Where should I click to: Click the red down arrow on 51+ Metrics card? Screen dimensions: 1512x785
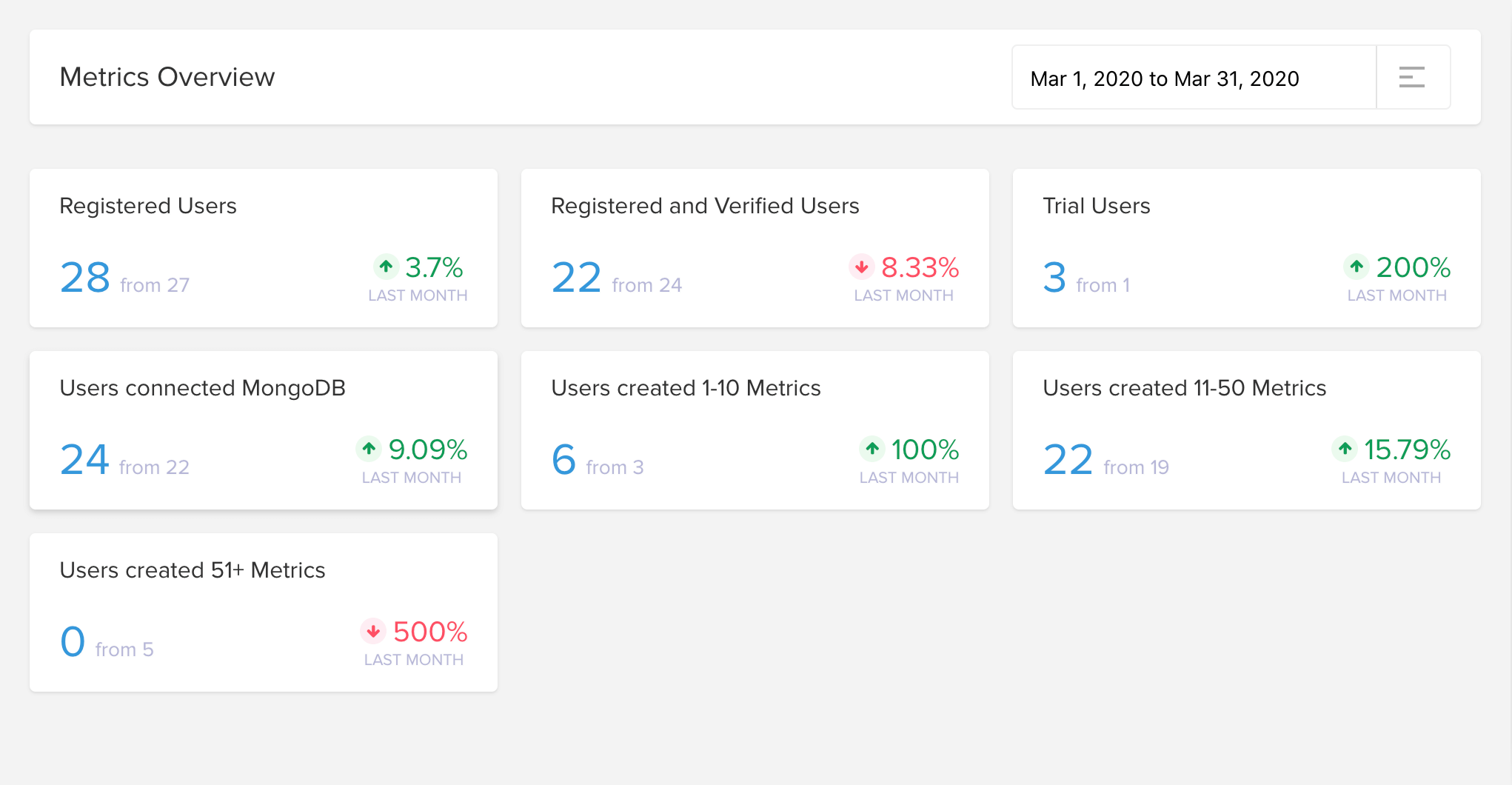click(373, 630)
